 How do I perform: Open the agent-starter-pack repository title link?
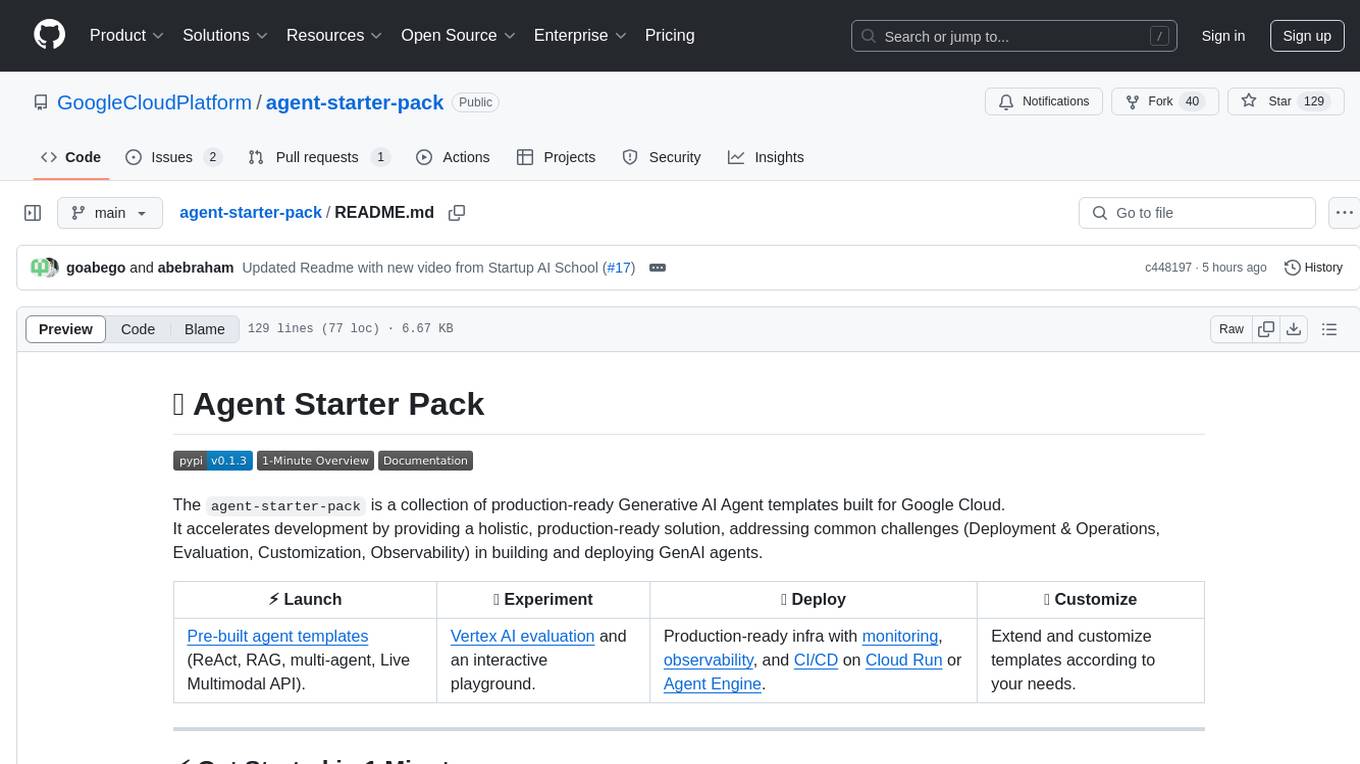355,102
